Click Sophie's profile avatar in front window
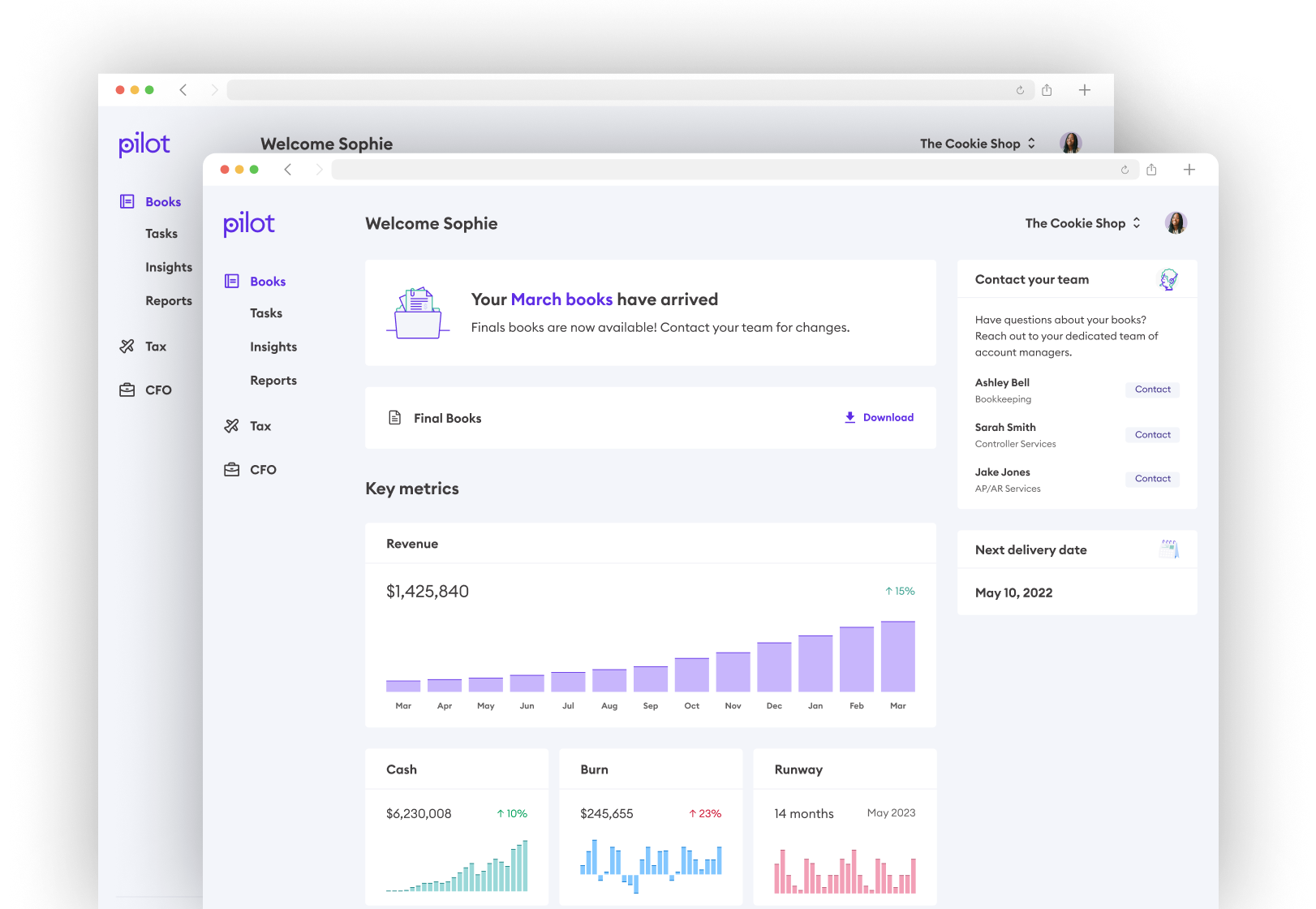1316x909 pixels. click(x=1176, y=222)
